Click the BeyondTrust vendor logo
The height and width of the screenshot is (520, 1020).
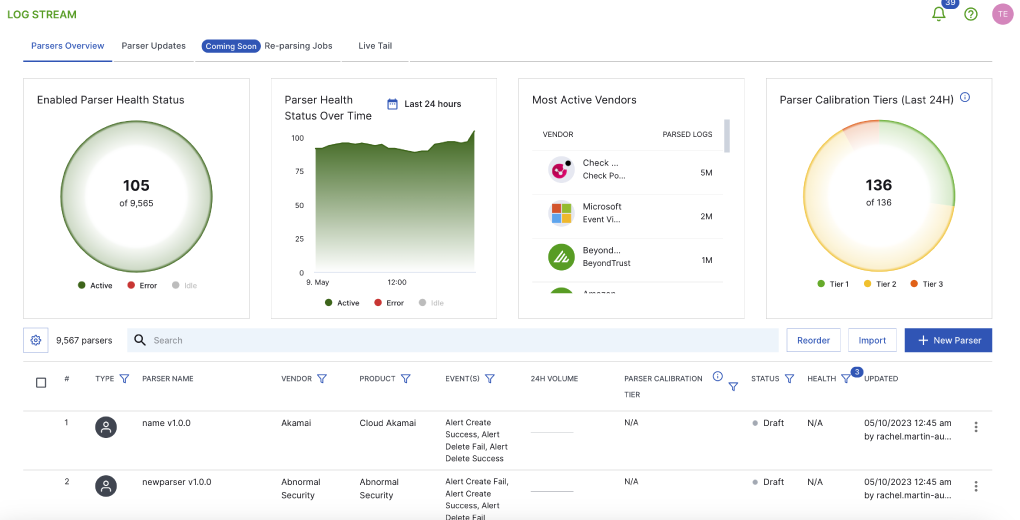click(x=561, y=257)
